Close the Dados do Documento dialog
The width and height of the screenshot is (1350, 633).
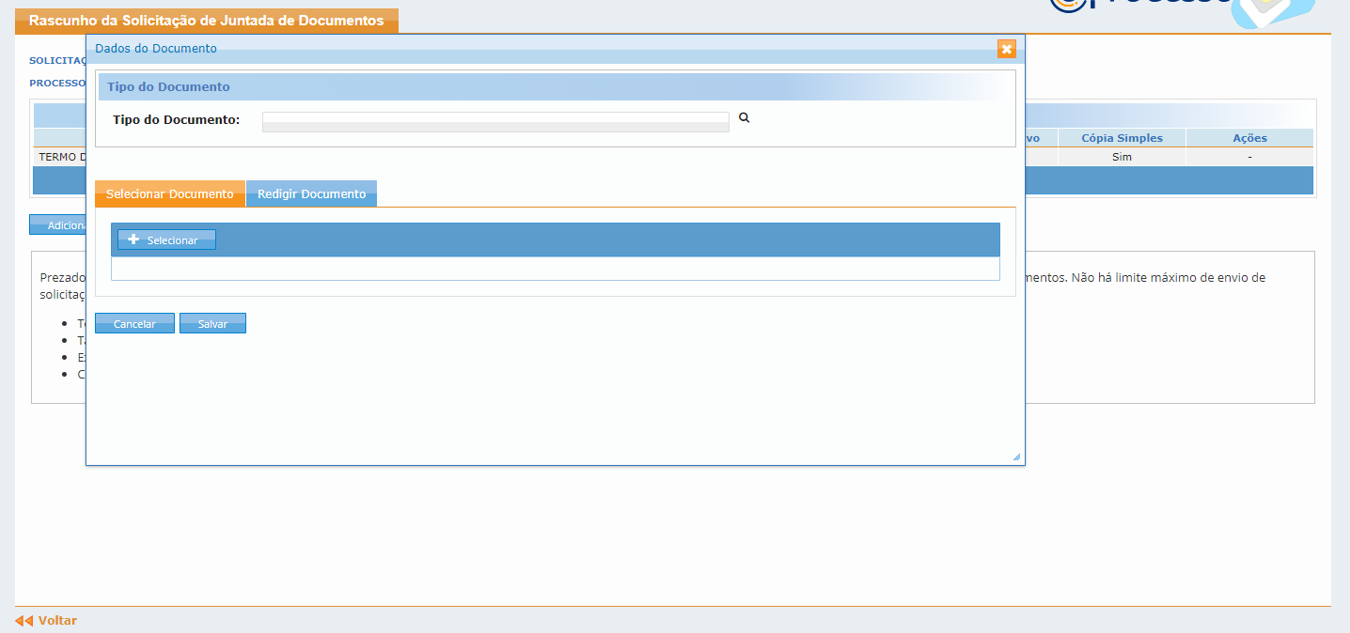1006,49
